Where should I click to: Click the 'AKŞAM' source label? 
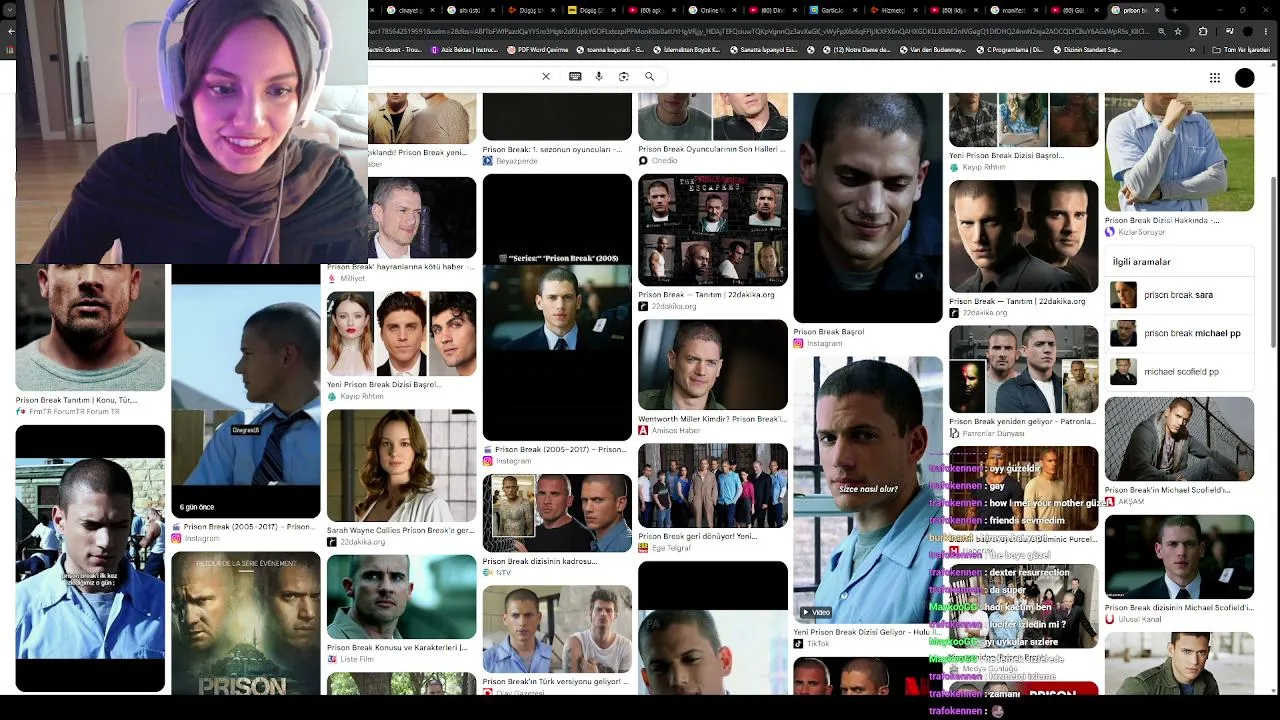pos(1131,501)
